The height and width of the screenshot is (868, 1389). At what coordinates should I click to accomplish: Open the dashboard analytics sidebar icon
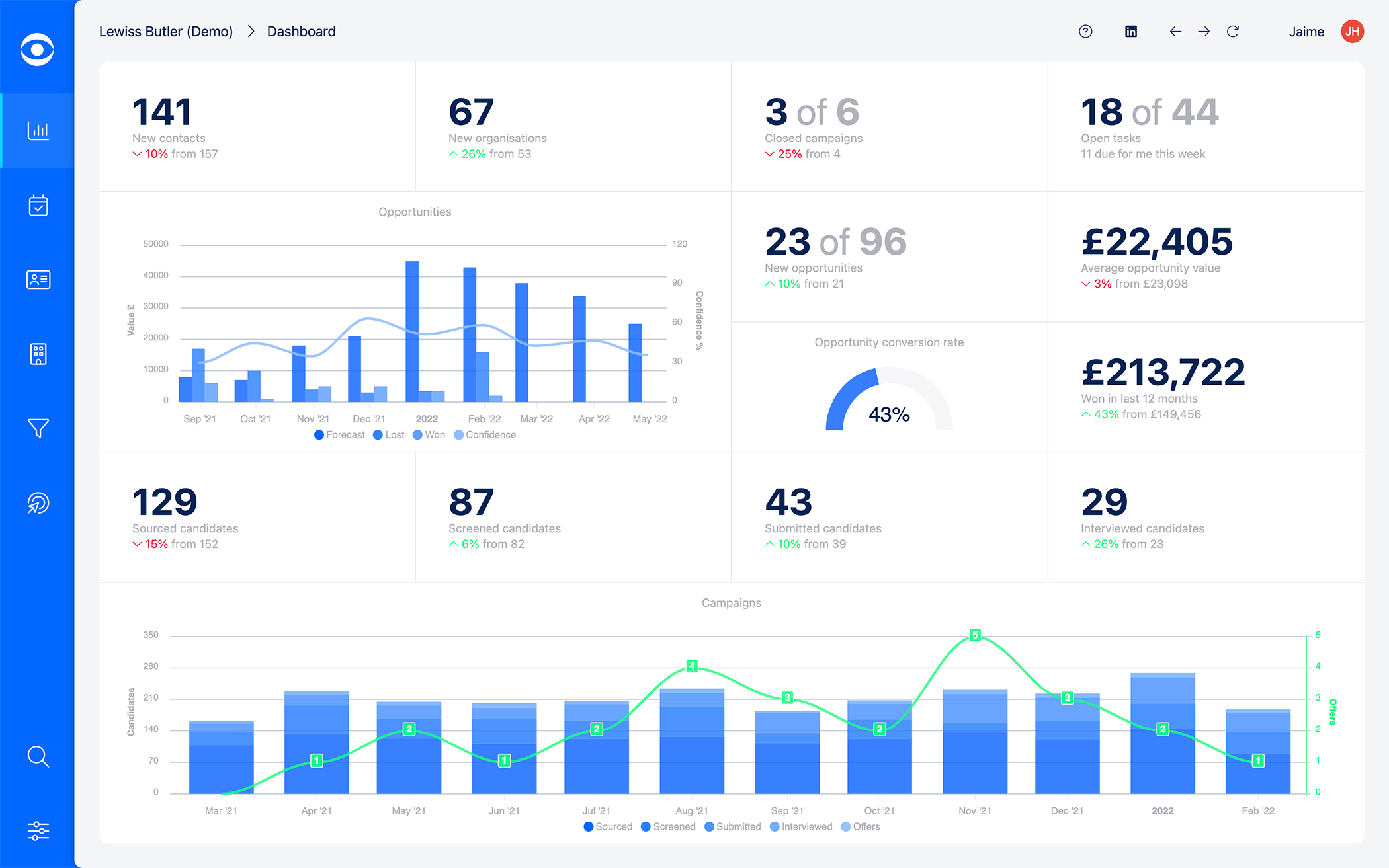pos(38,130)
